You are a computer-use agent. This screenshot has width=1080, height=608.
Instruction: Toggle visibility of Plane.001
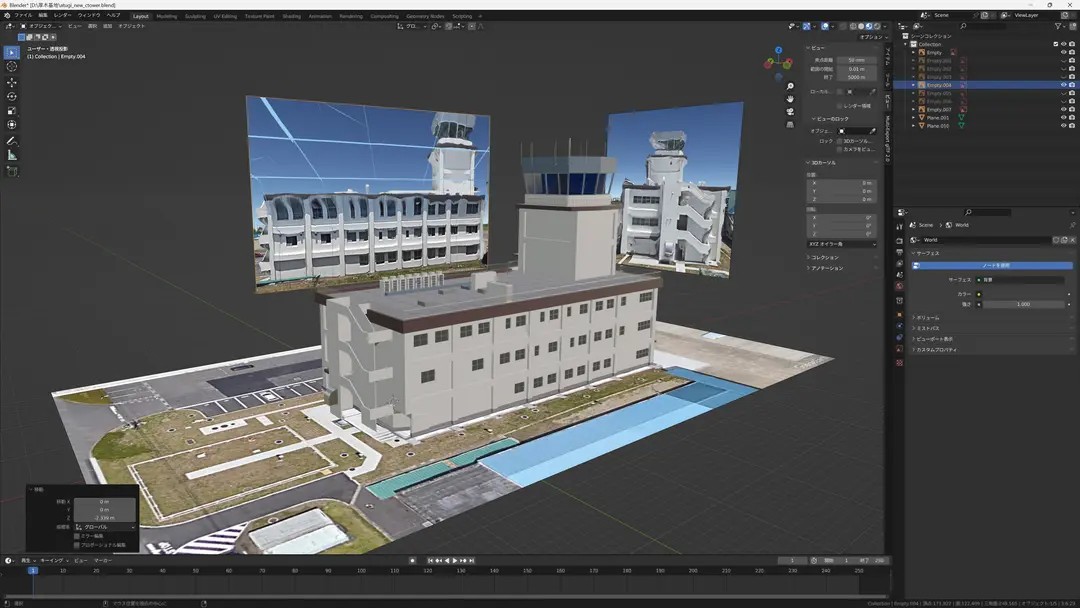[1063, 118]
